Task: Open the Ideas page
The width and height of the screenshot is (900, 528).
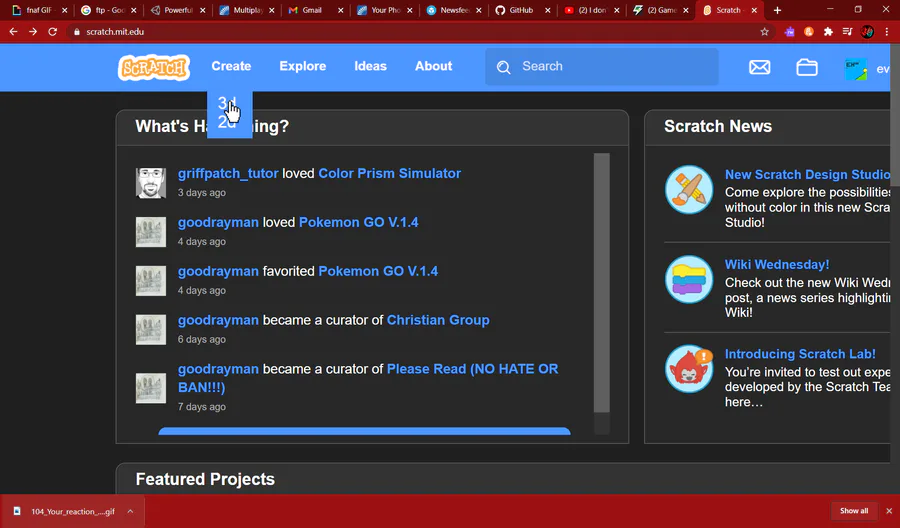Action: [x=370, y=66]
